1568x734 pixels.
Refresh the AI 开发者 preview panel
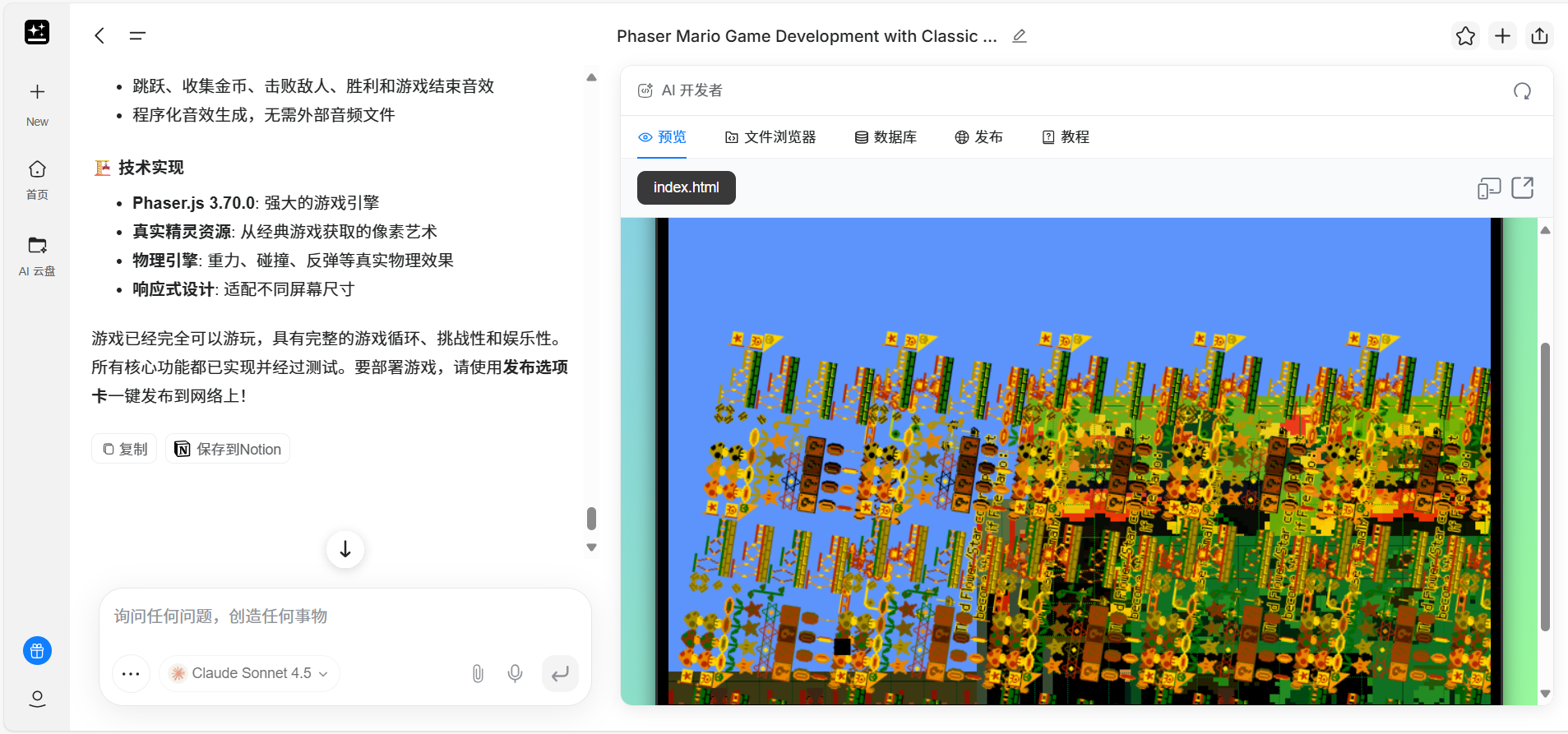click(1522, 91)
